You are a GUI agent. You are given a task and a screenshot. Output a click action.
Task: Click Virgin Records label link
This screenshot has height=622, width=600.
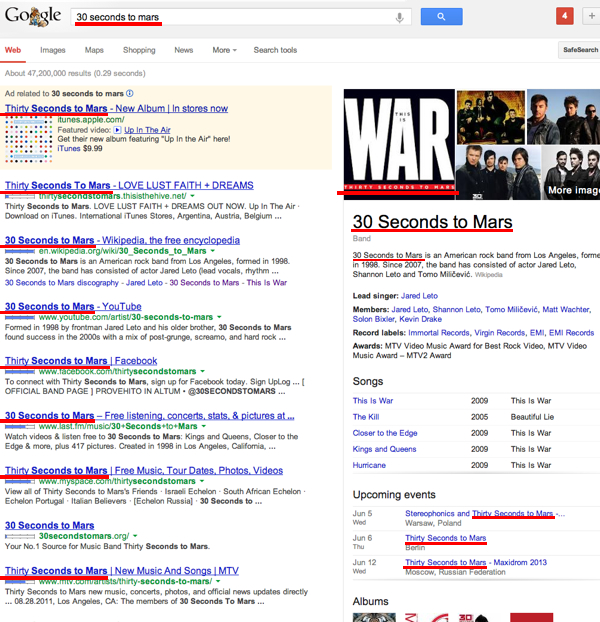pos(500,333)
